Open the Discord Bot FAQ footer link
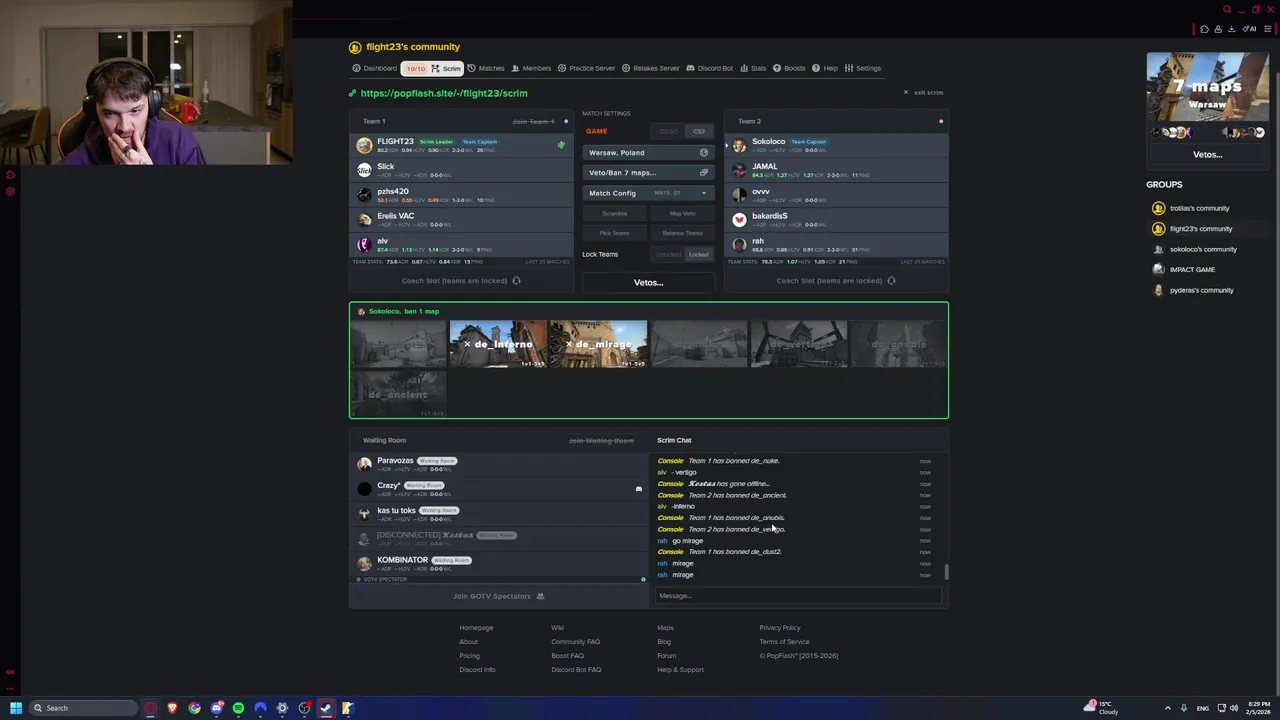This screenshot has height=720, width=1280. click(x=576, y=670)
